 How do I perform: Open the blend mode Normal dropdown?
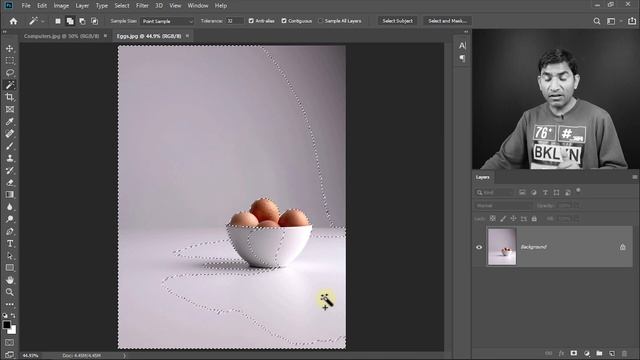tap(503, 206)
